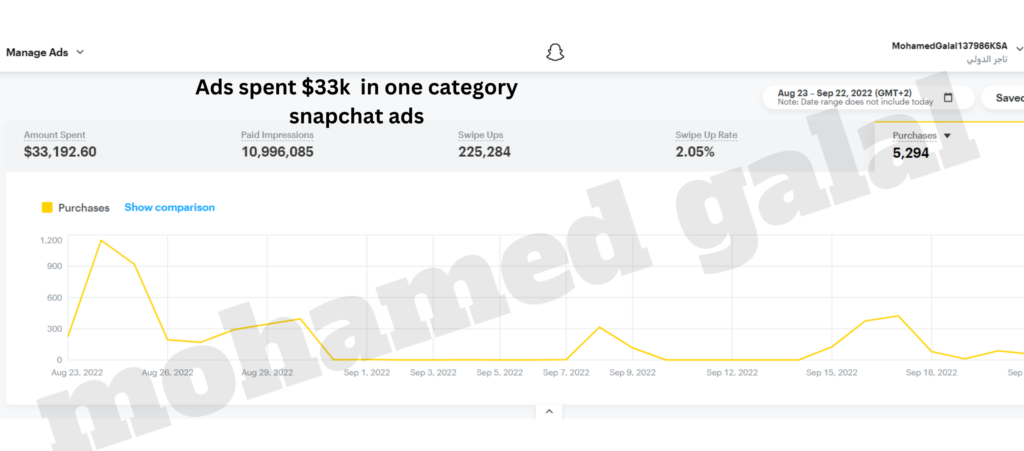
Task: Click the Sep 1, 2022 axis label
Action: [367, 372]
